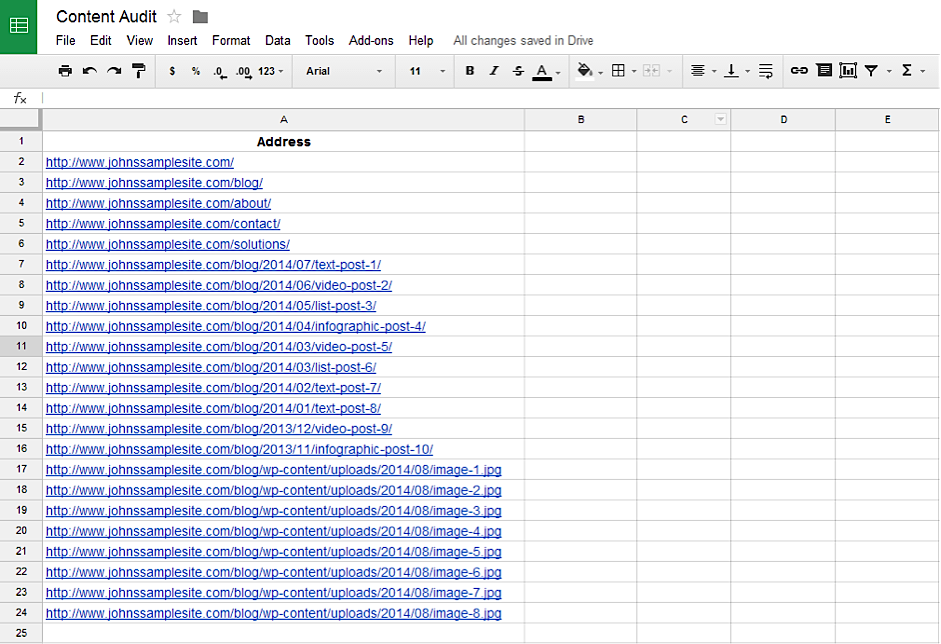
Task: Insert a link into the cell
Action: (x=798, y=71)
